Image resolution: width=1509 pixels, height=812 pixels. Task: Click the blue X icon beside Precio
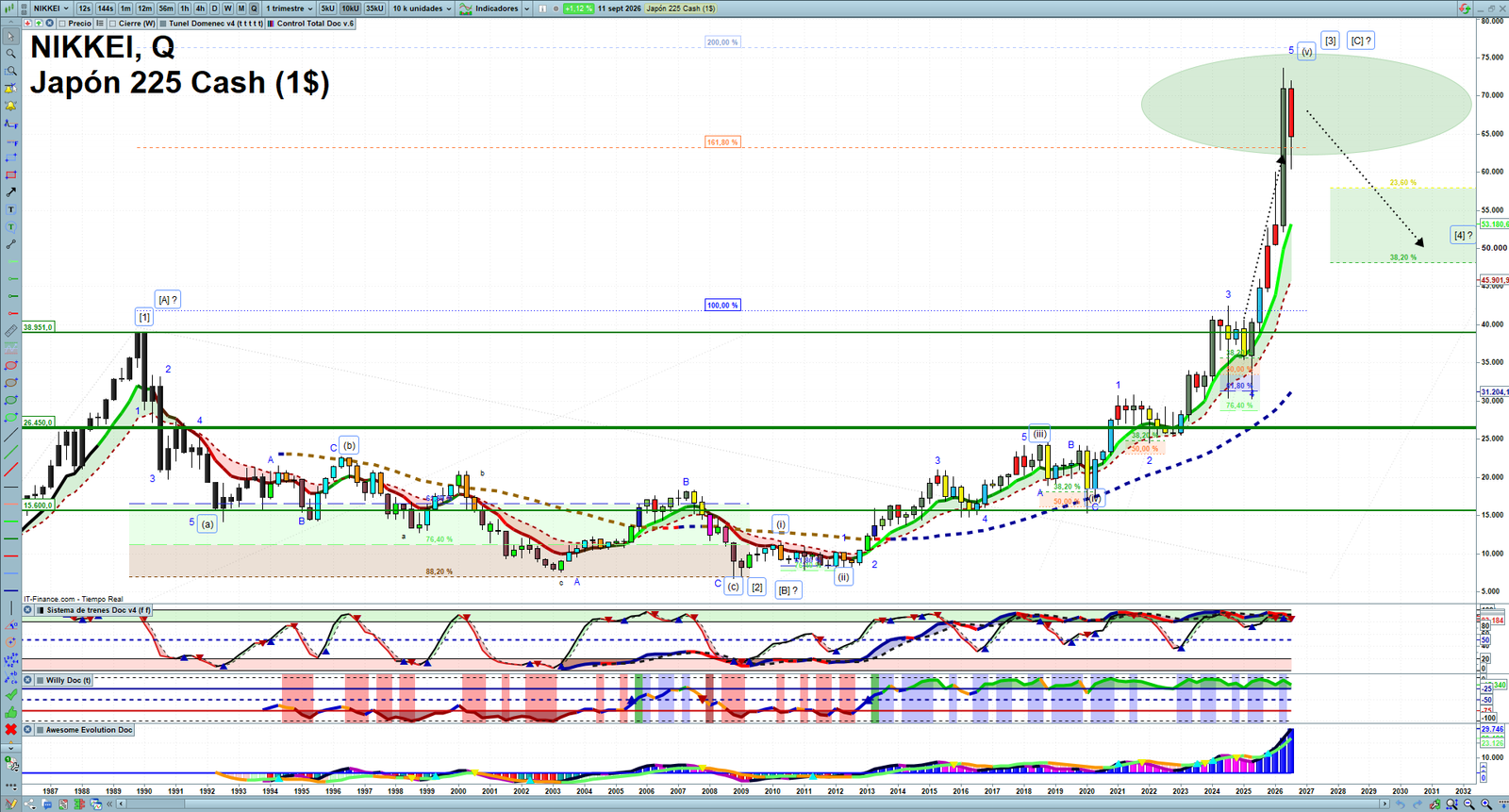click(x=49, y=24)
